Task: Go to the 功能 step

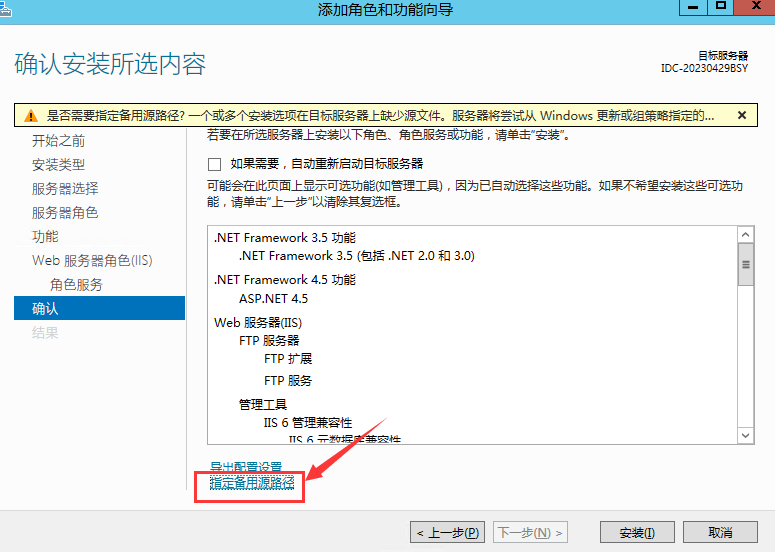Action: click(45, 237)
